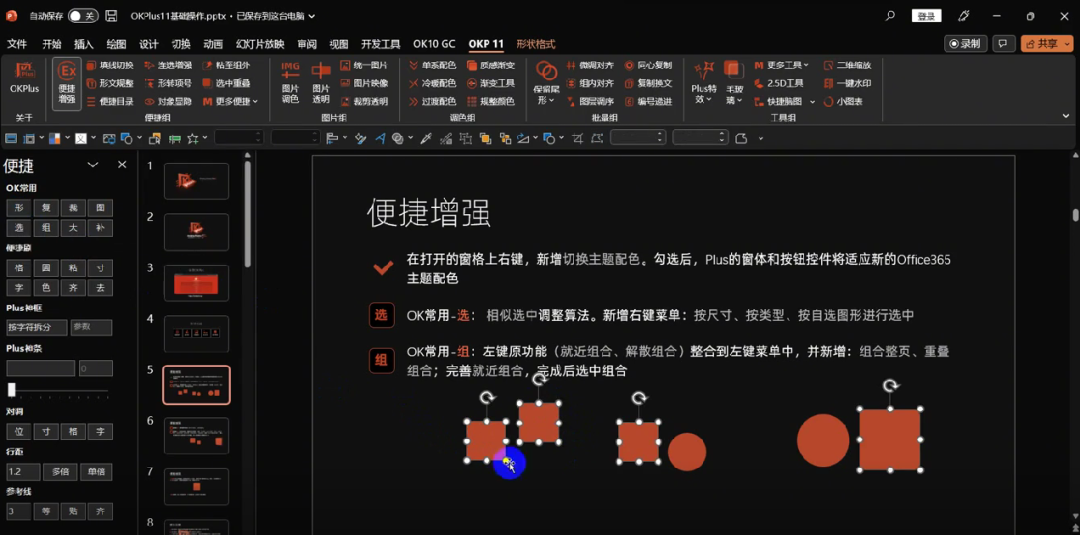Screen dimensions: 1080x535
Task: Click the 组 button in OK常用
Action: (x=45, y=228)
